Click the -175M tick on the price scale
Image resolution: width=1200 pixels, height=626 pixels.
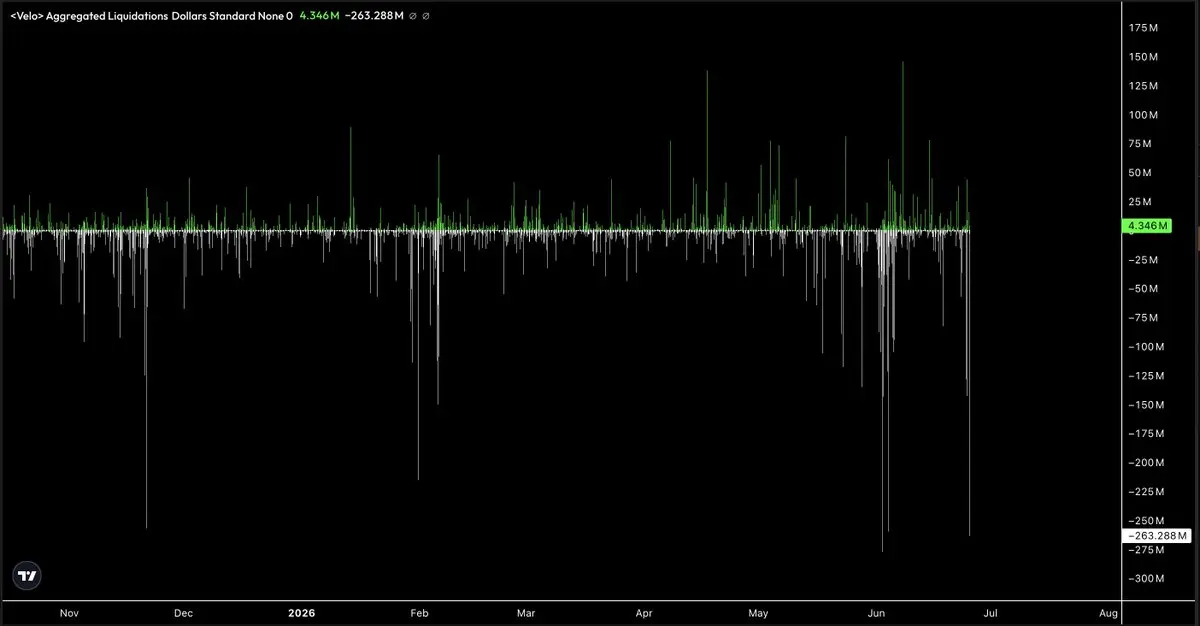click(1144, 434)
